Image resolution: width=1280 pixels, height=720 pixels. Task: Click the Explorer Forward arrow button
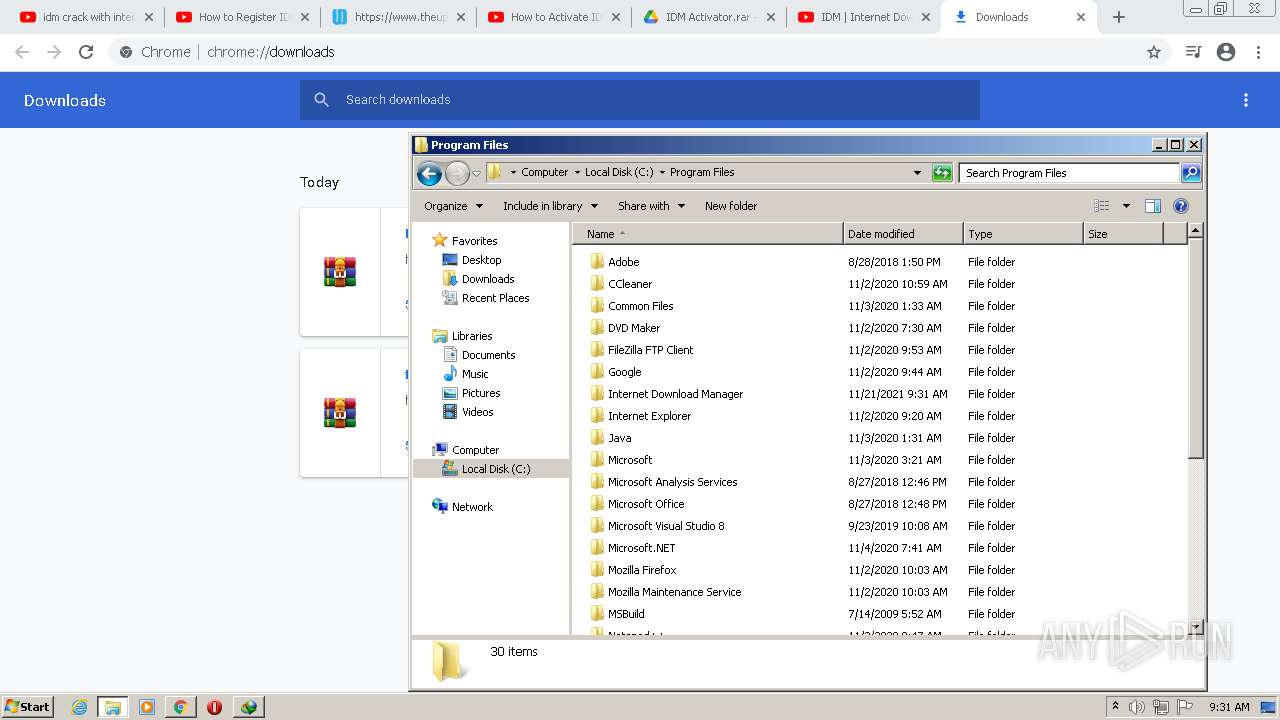(457, 173)
